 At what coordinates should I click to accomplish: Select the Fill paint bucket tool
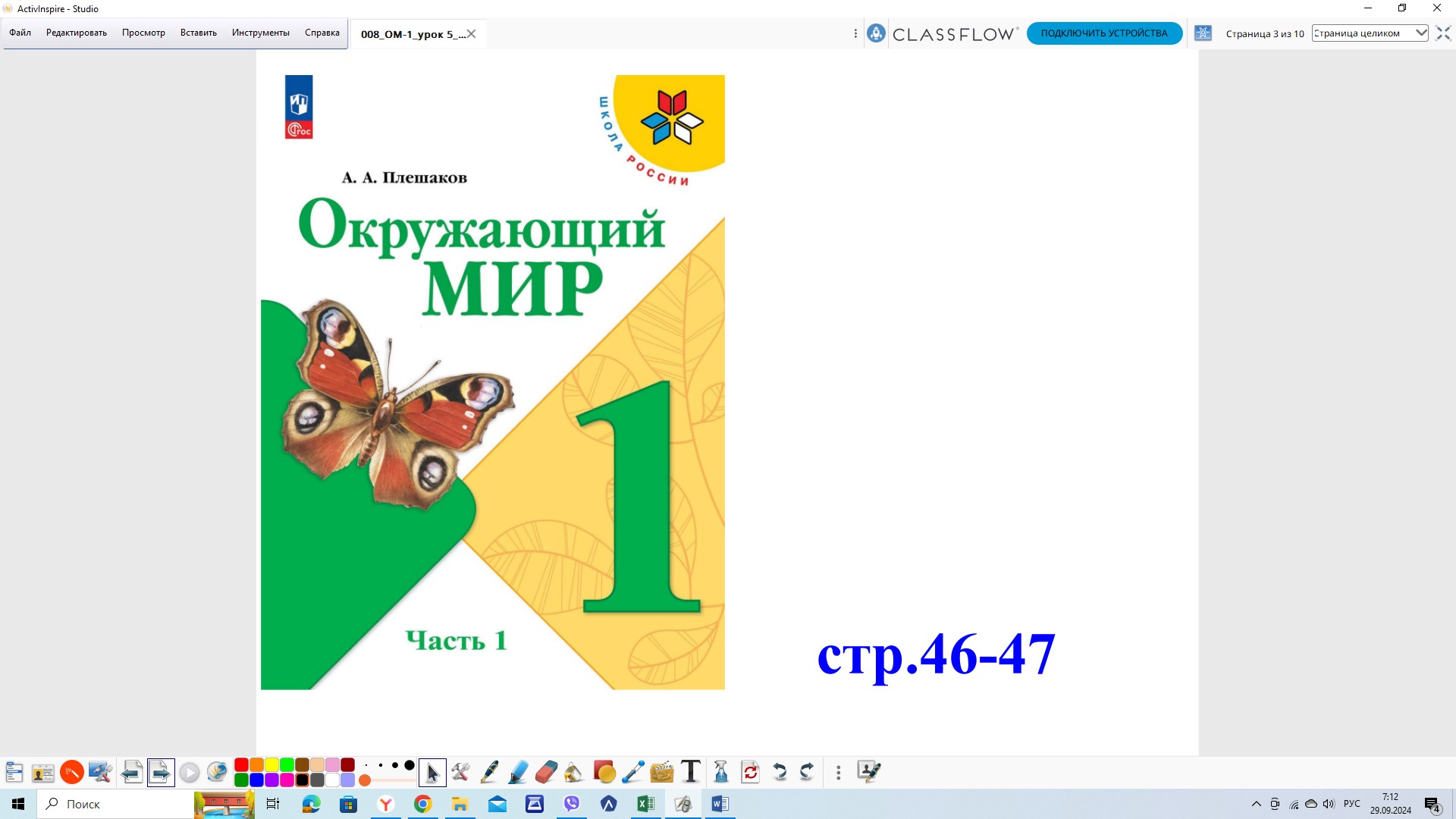574,773
